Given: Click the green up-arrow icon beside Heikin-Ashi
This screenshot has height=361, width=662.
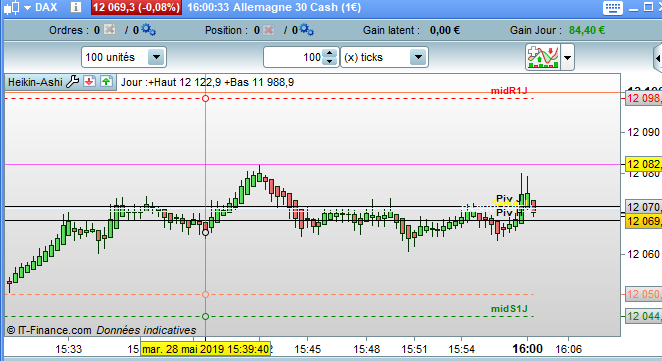Looking at the screenshot, I should pos(106,81).
